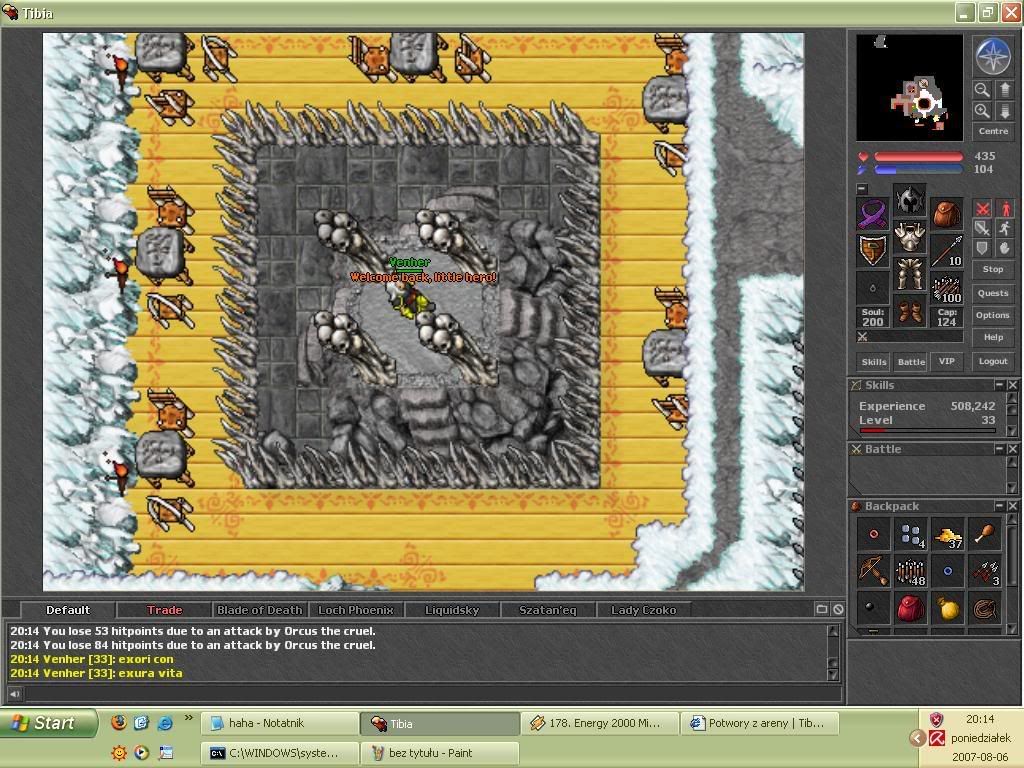Click the Logout button
The image size is (1024, 768).
tap(993, 361)
